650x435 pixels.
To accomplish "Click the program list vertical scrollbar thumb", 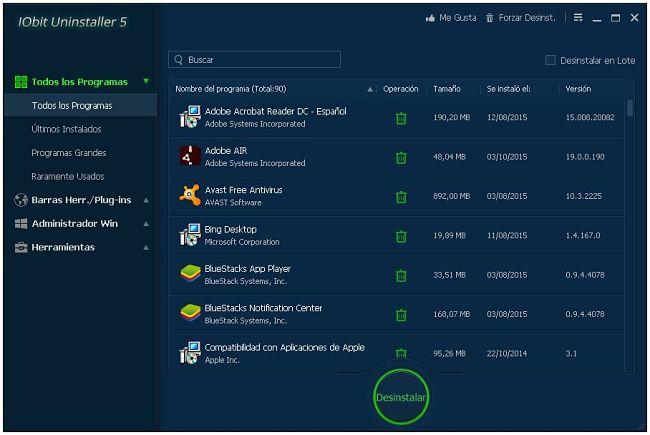I will pyautogui.click(x=630, y=108).
